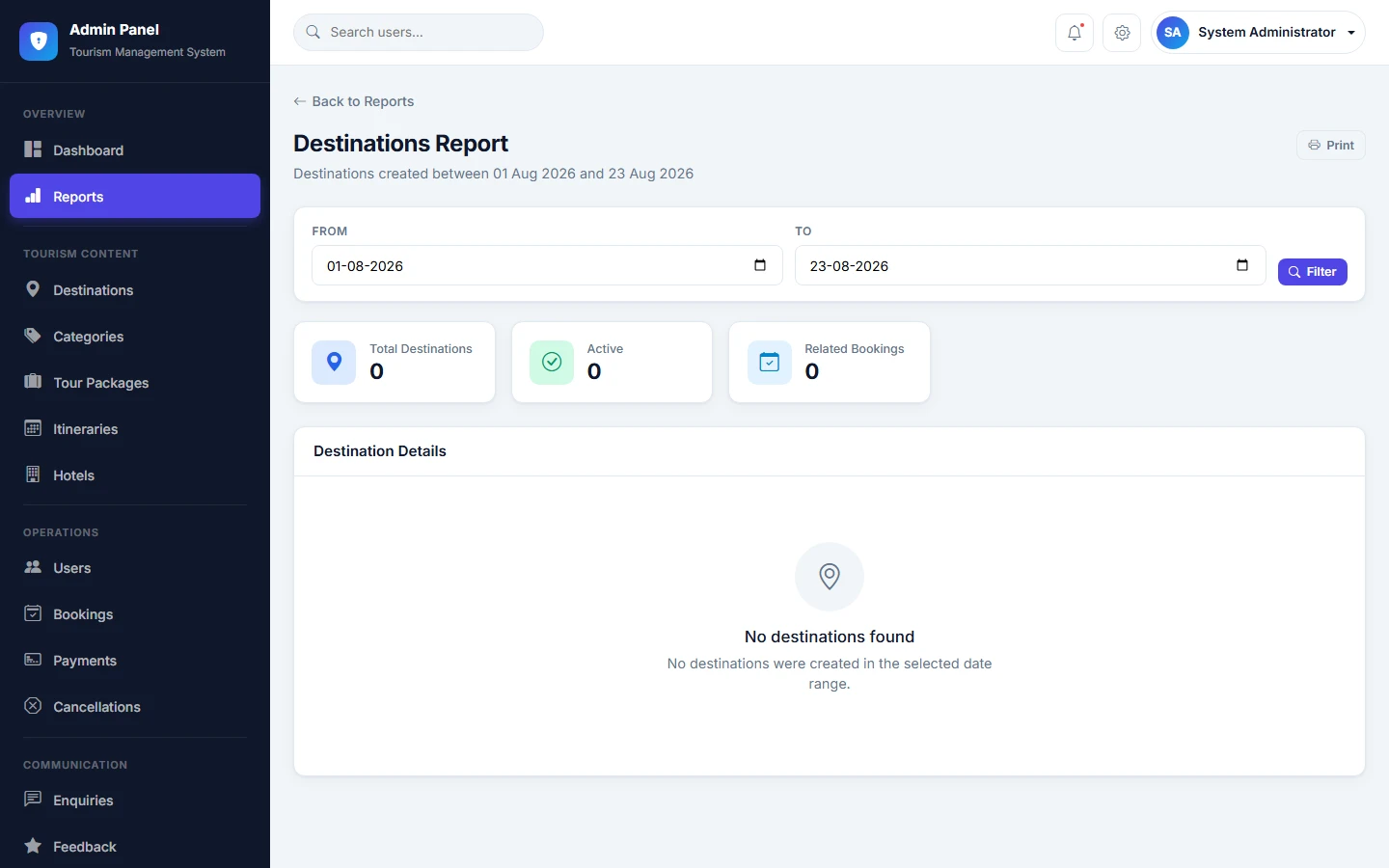Open Users in the sidebar

pos(135,568)
